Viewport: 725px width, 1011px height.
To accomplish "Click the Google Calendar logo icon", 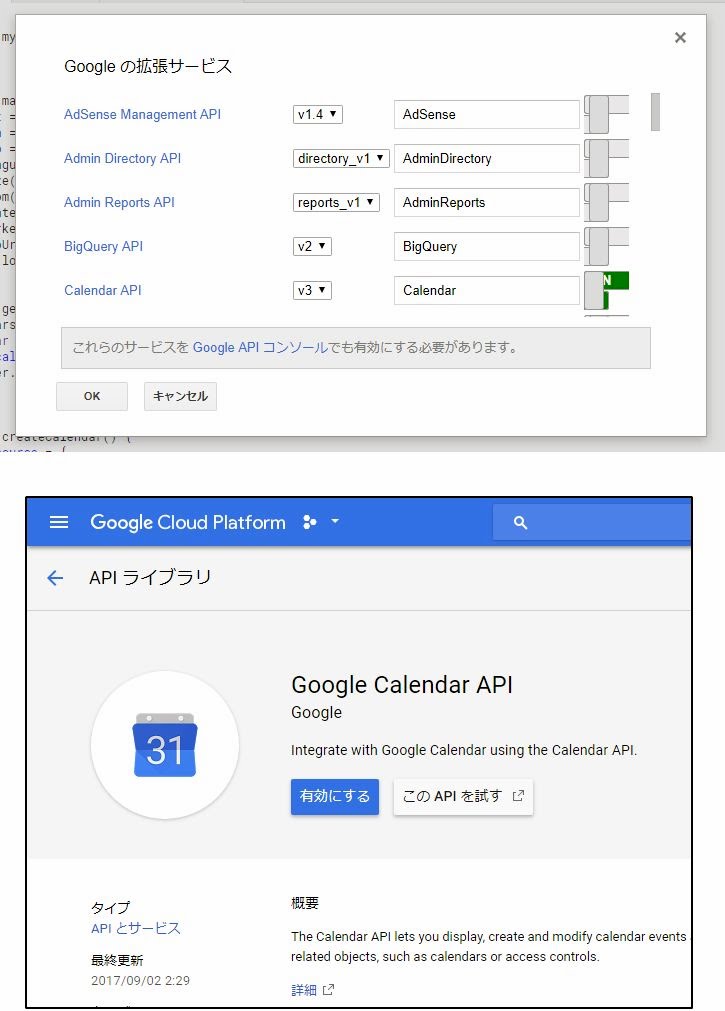I will tap(165, 745).
